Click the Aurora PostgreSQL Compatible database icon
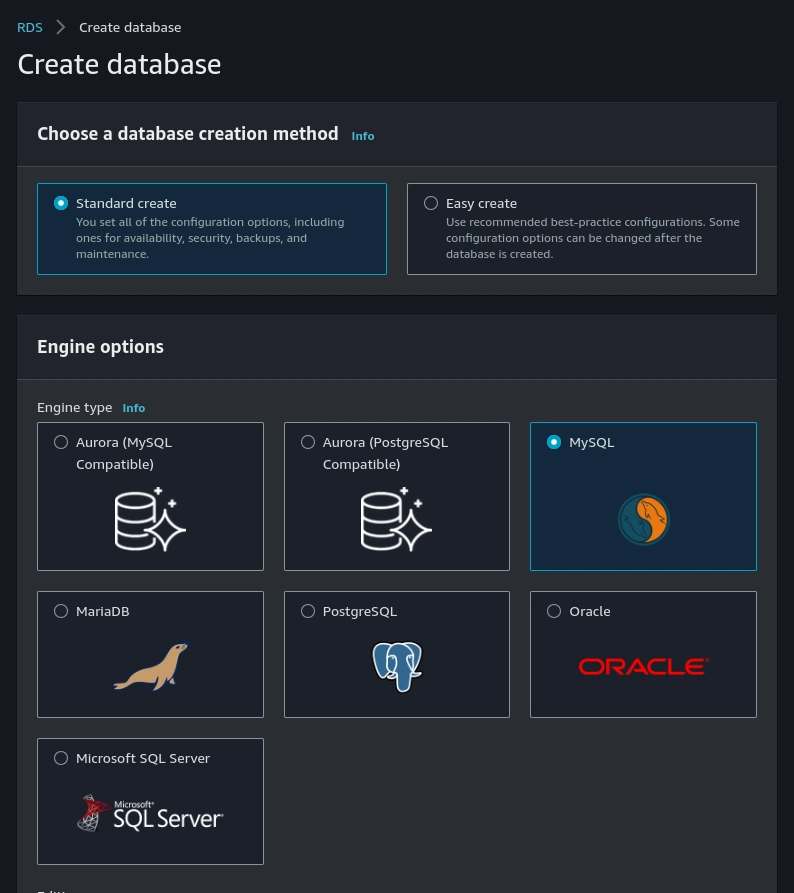Image resolution: width=794 pixels, height=893 pixels. coord(396,519)
